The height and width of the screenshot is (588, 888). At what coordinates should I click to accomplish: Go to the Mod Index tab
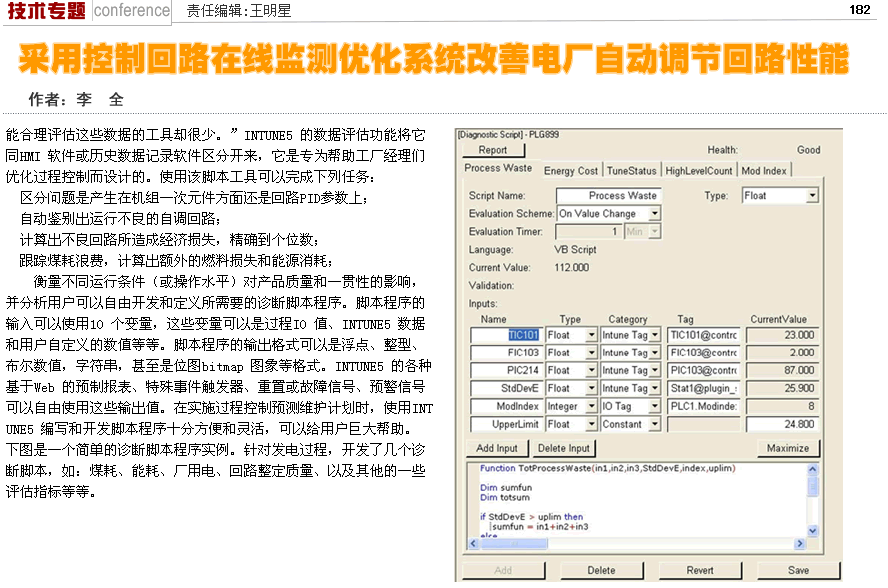coord(764,171)
